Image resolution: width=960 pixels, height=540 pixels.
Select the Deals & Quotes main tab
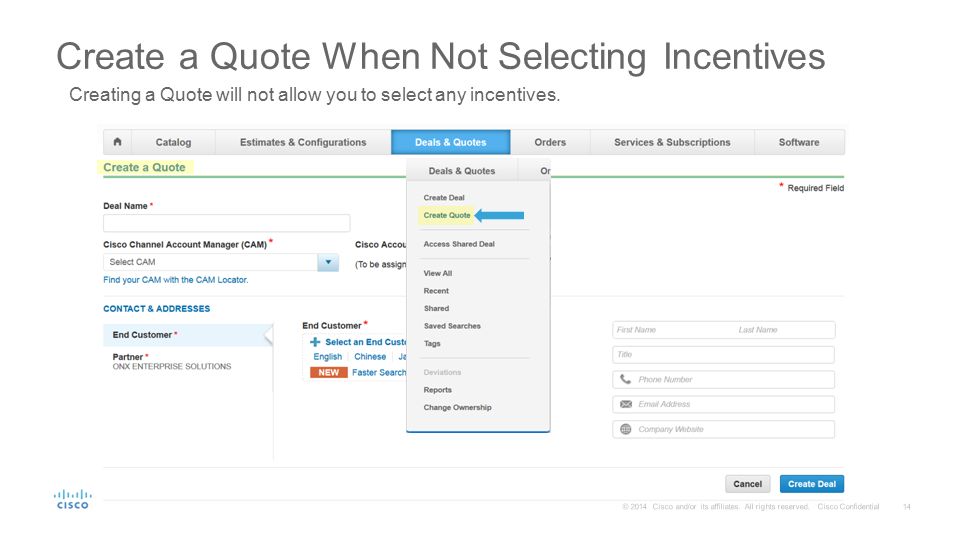451,142
